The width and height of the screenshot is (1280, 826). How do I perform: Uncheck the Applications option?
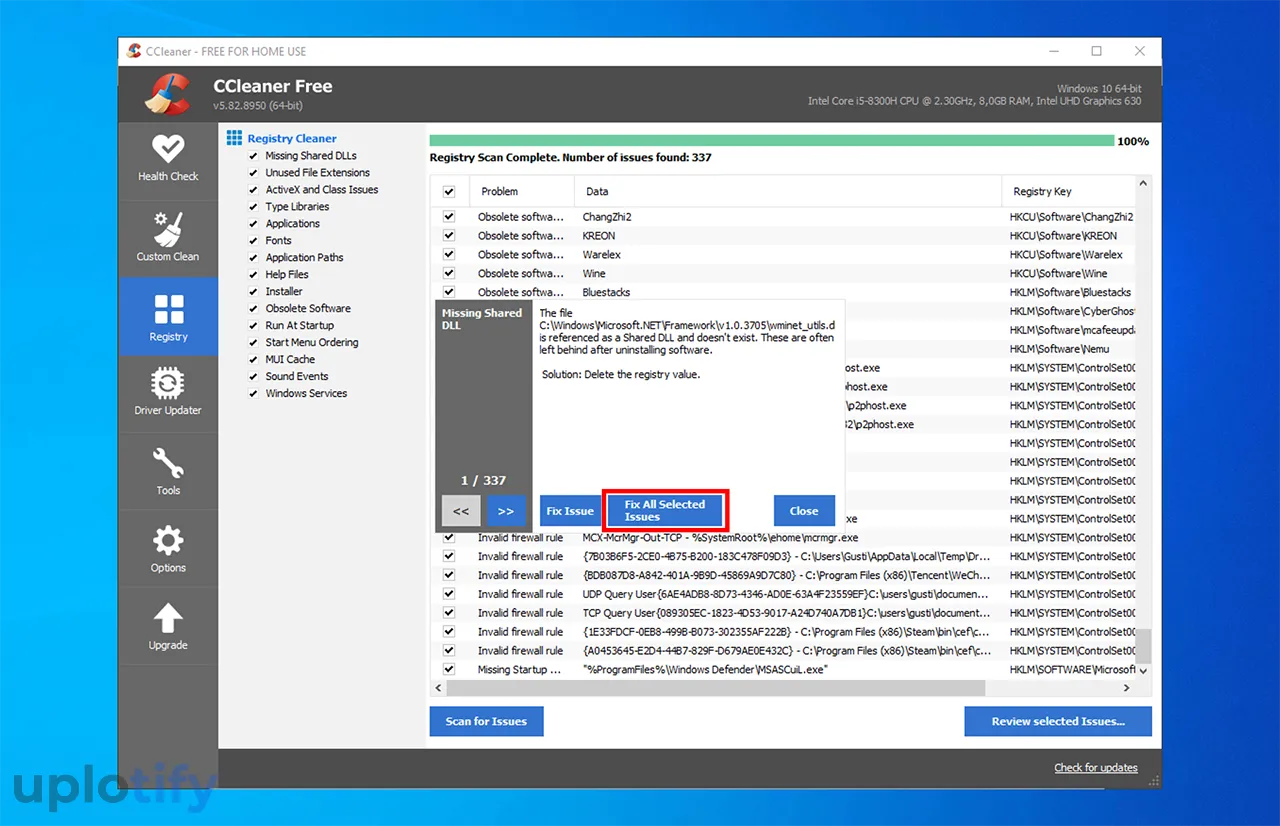253,224
